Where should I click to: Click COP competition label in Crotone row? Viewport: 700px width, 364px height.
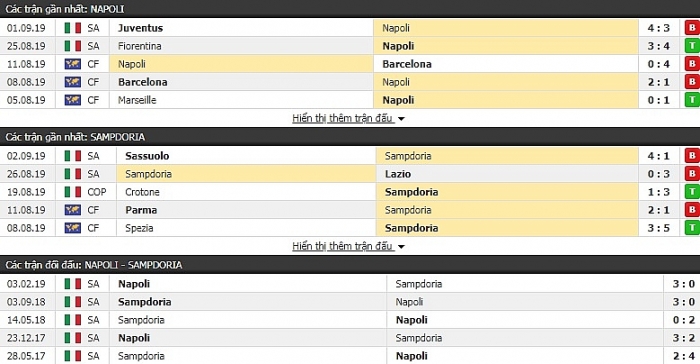click(97, 192)
